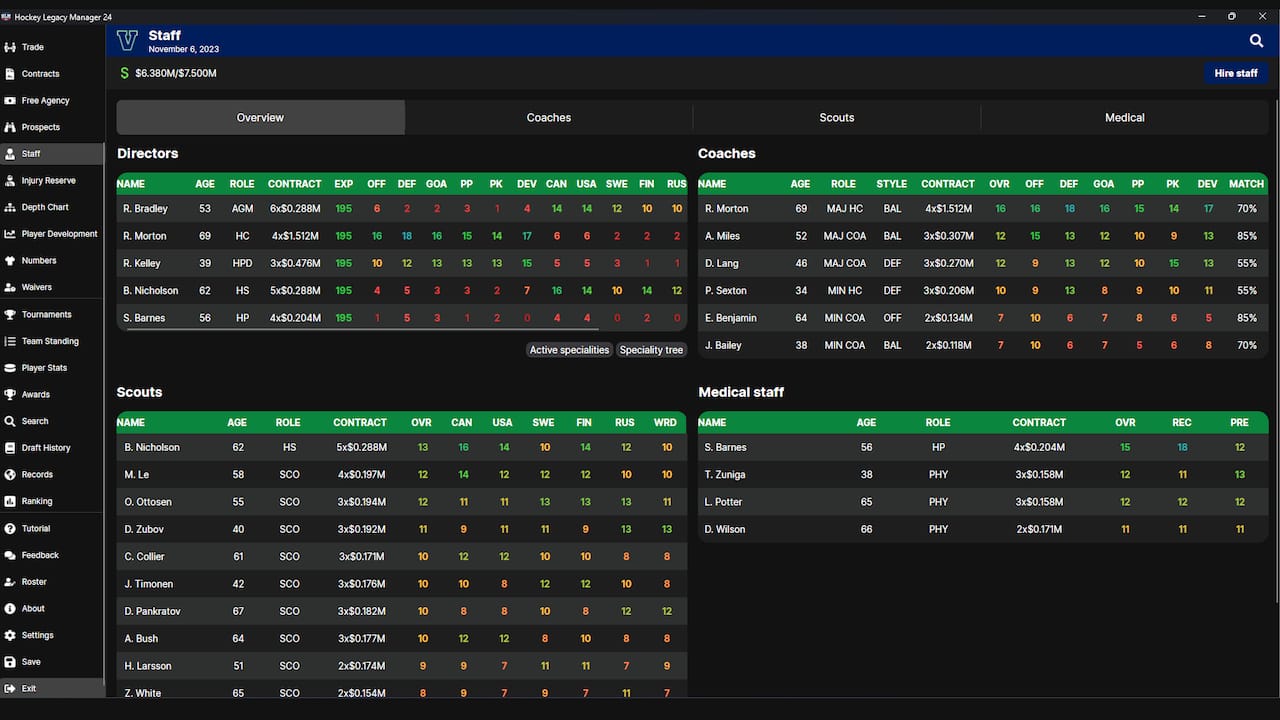
Task: Open the Tournaments trophy icon
Action: pos(10,314)
